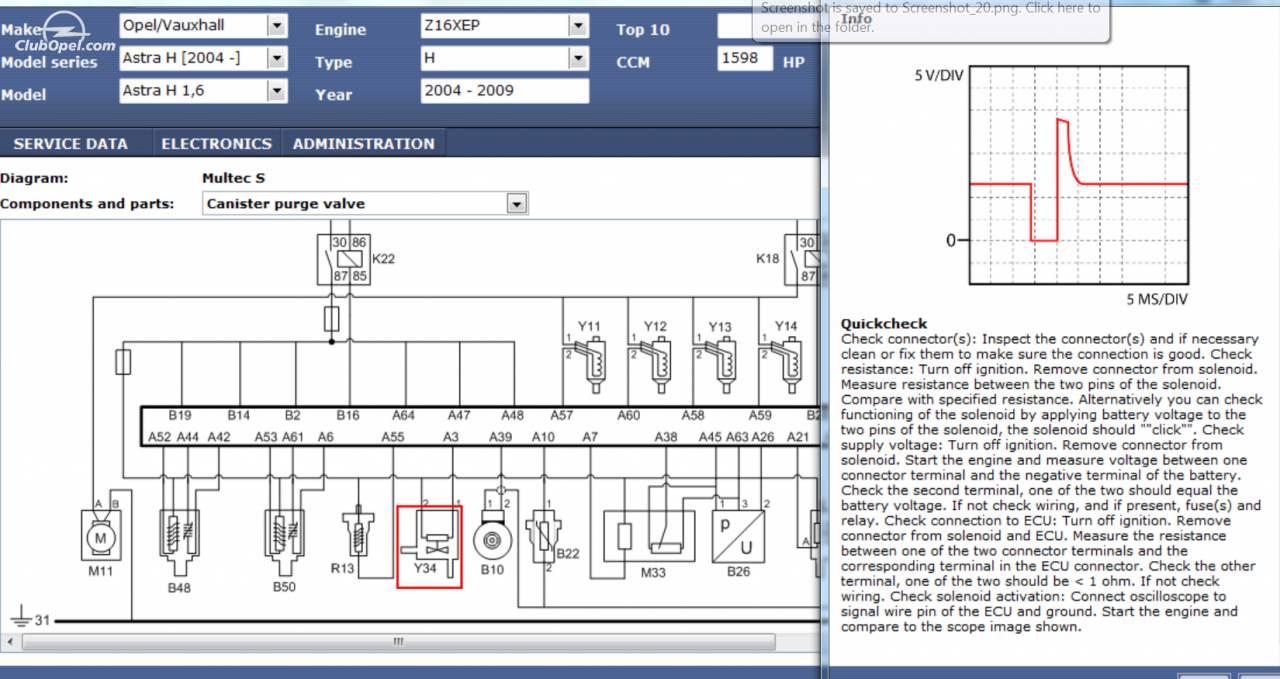The width and height of the screenshot is (1280, 679).
Task: Click pin label B14 on the ECU
Action: pyautogui.click(x=239, y=415)
